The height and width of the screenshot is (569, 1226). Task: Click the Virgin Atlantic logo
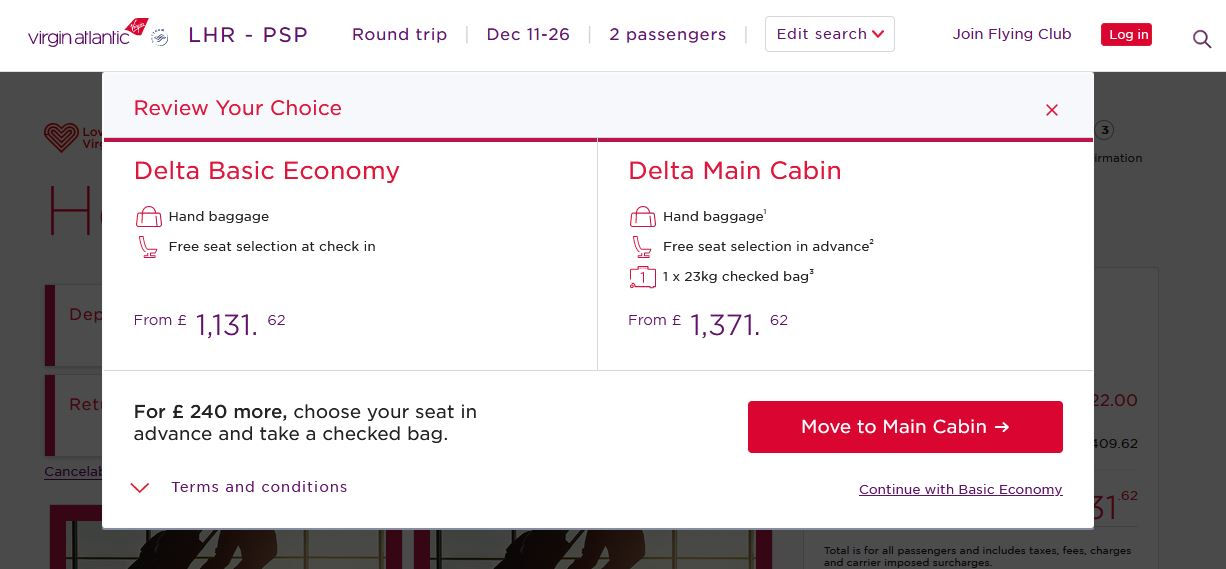(88, 34)
